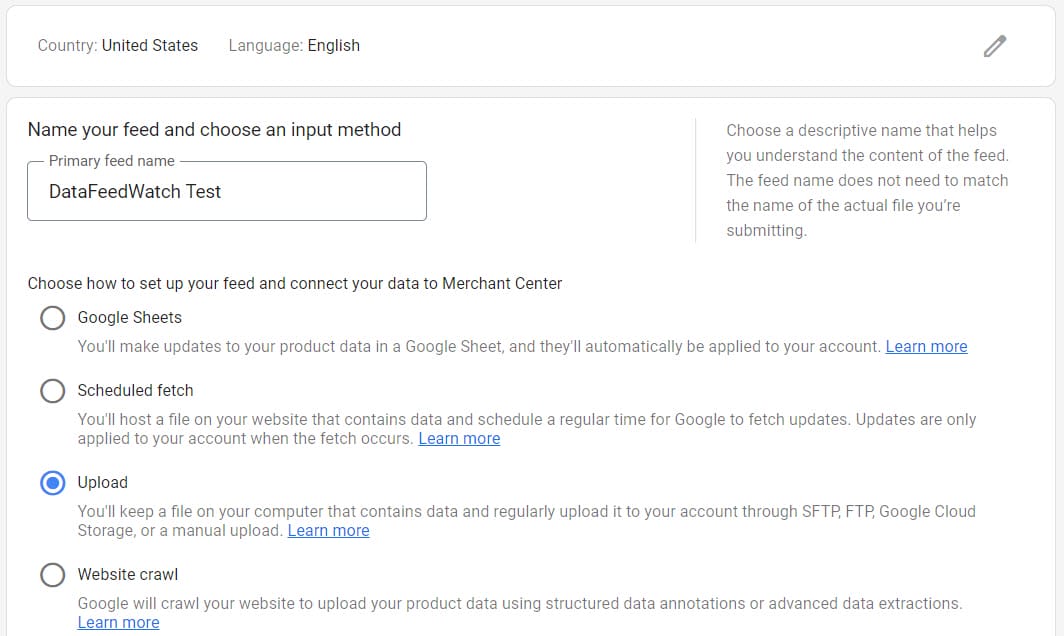Image resolution: width=1064 pixels, height=636 pixels.
Task: Follow the Learn more link under Upload
Action: click(328, 530)
